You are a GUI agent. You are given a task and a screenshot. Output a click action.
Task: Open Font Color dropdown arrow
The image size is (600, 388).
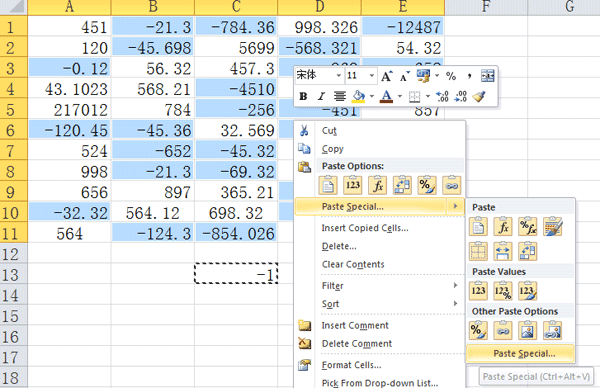[399, 96]
